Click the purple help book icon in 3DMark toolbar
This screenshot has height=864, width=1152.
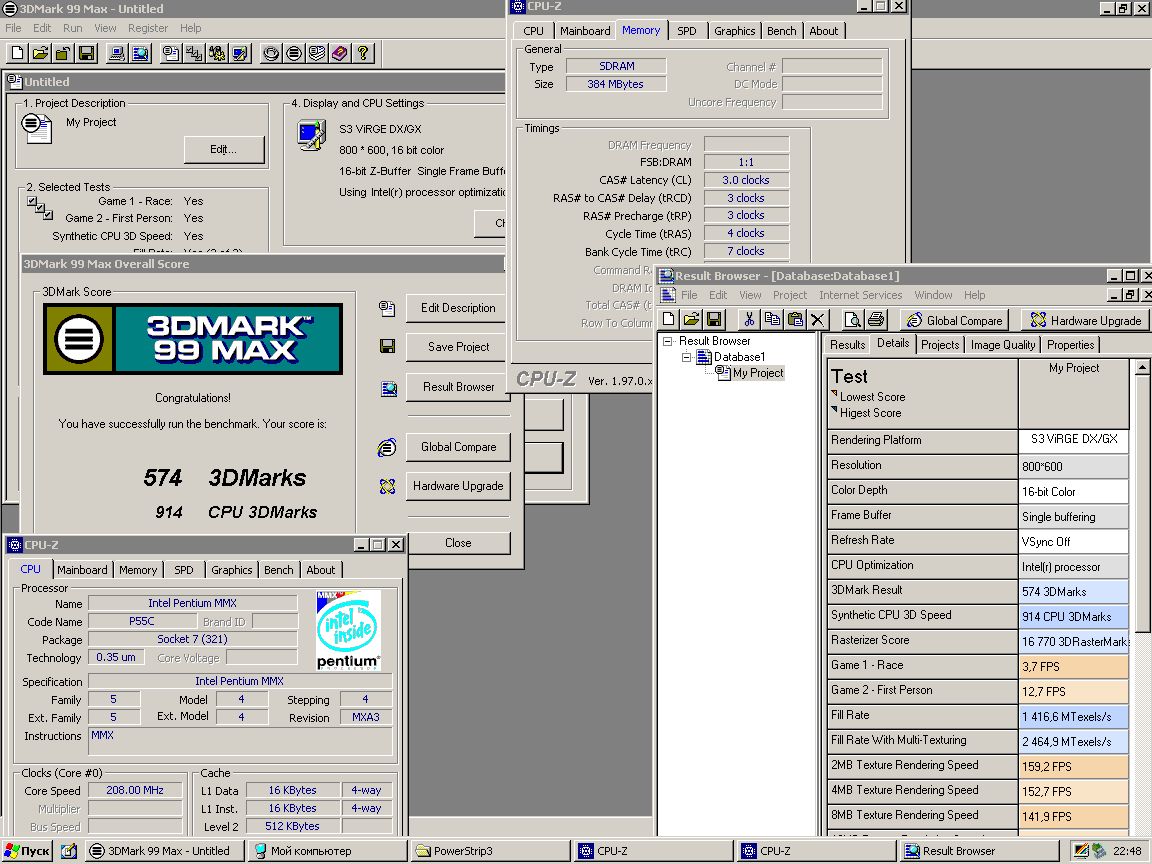click(339, 53)
